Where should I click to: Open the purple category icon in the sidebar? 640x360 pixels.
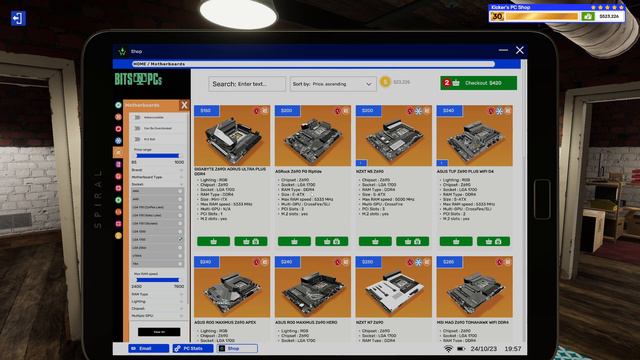pyautogui.click(x=118, y=164)
